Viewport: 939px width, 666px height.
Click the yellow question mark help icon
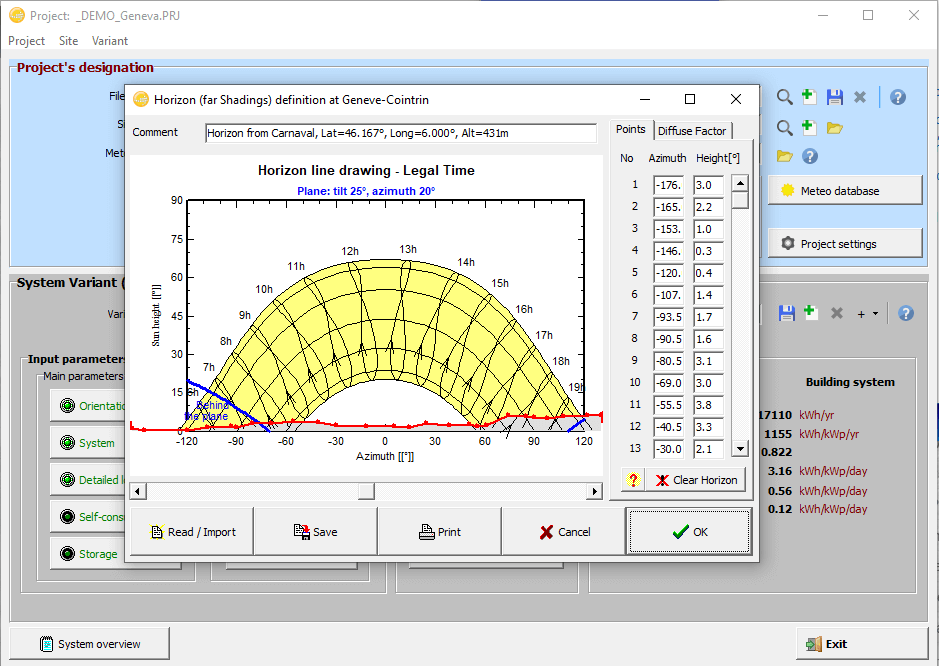click(633, 480)
